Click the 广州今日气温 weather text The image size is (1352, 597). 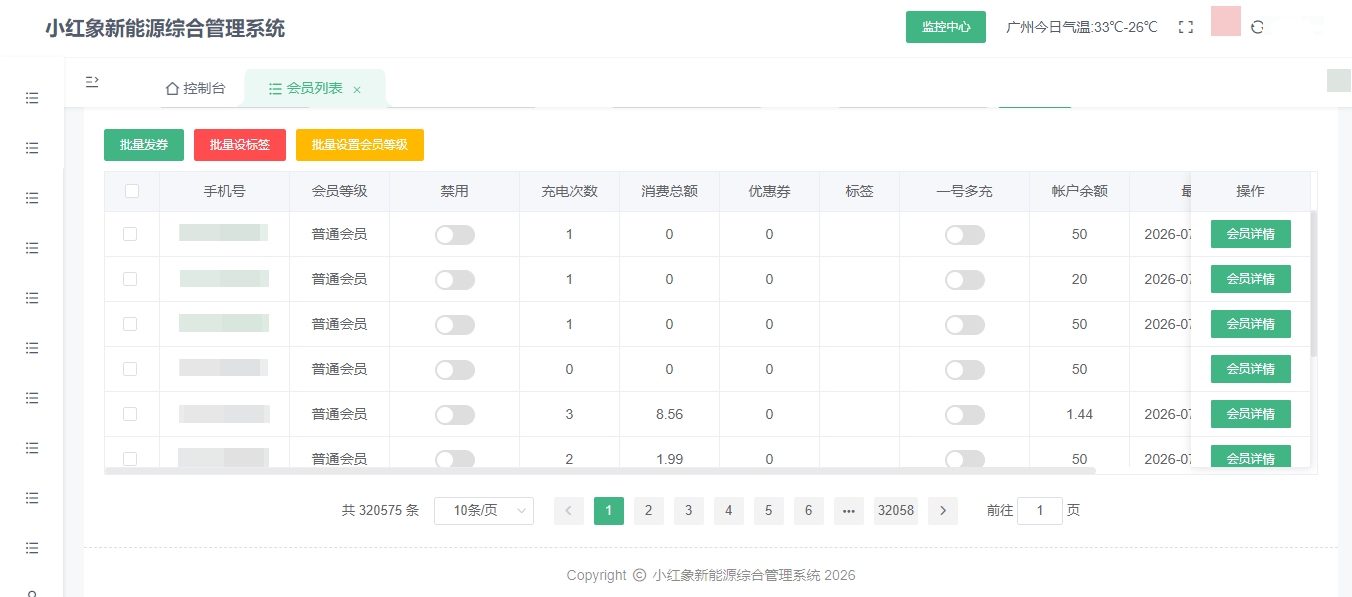coord(1082,27)
